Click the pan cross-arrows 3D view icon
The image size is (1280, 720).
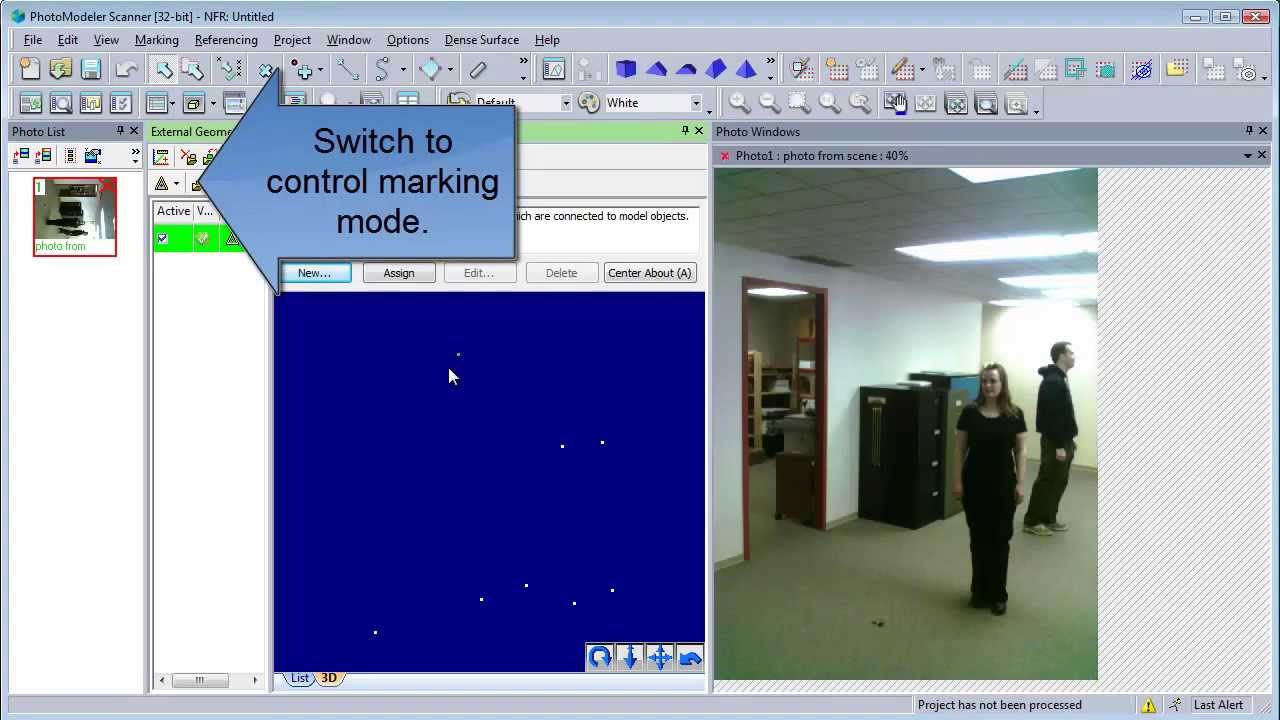(660, 657)
